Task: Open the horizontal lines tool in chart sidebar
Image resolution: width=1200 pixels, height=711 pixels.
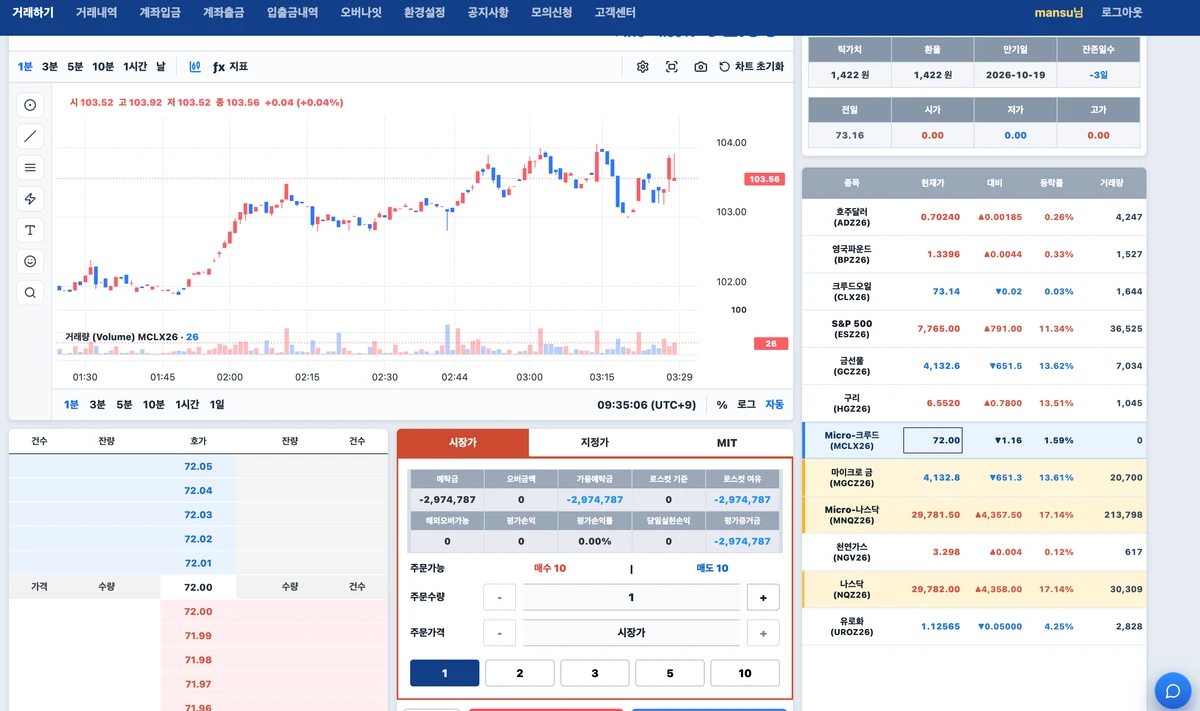Action: pos(30,167)
